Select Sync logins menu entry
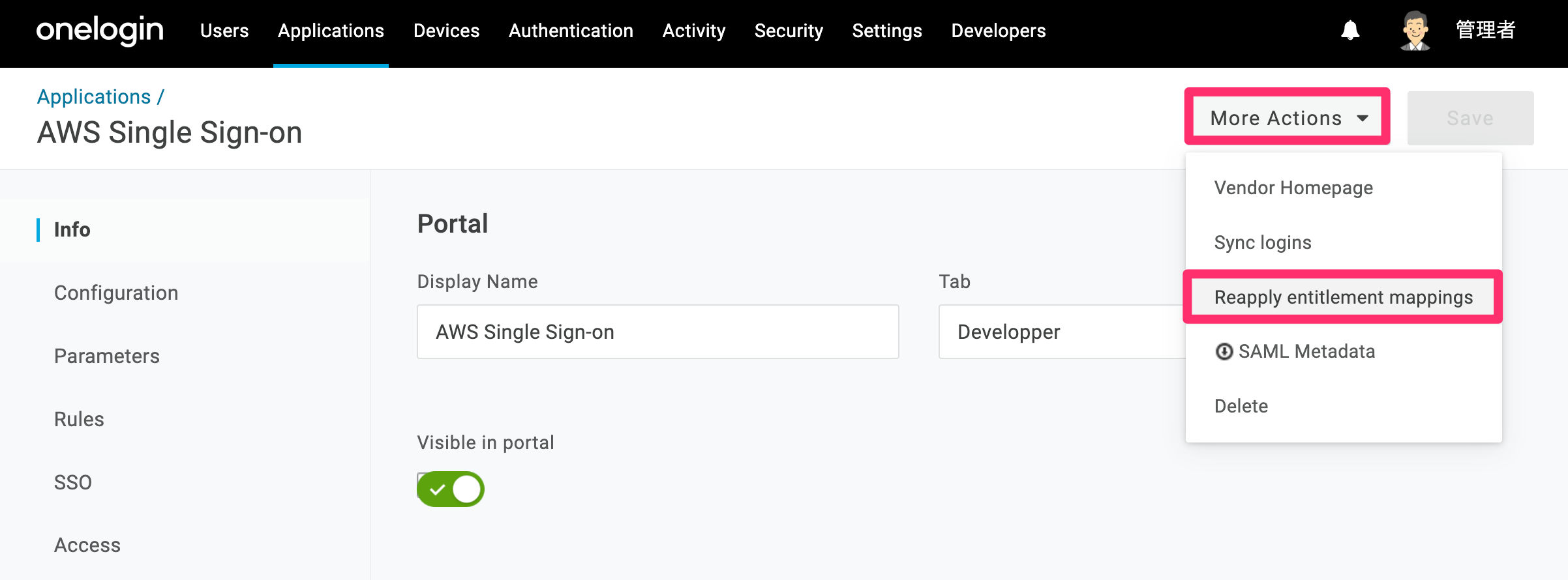The image size is (1568, 580). (x=1263, y=242)
